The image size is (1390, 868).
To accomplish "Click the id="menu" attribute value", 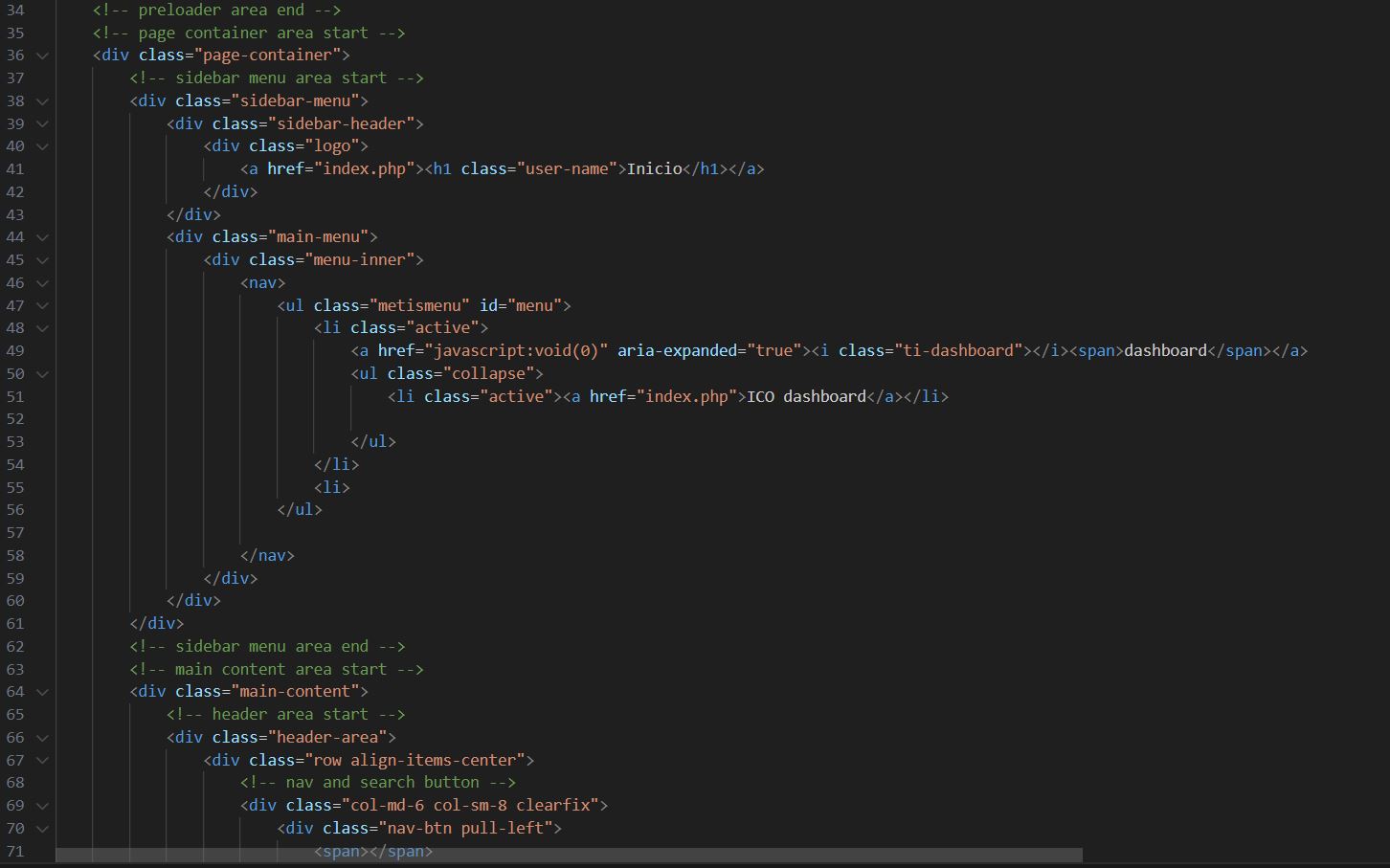I will coord(534,305).
